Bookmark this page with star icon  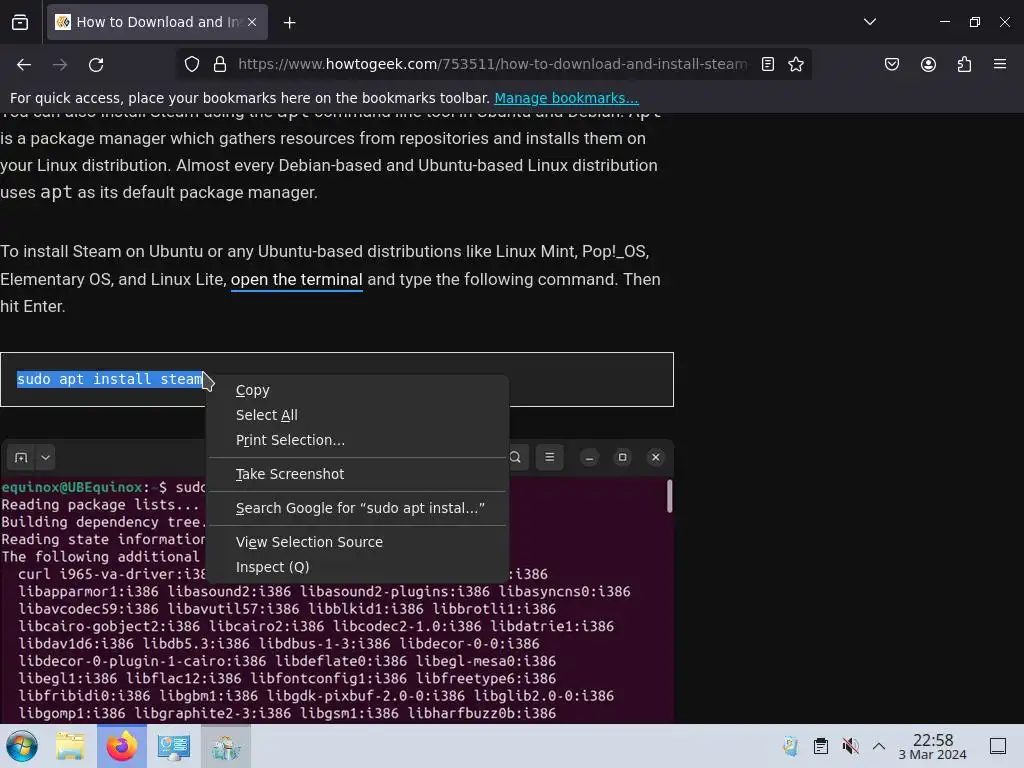795,64
